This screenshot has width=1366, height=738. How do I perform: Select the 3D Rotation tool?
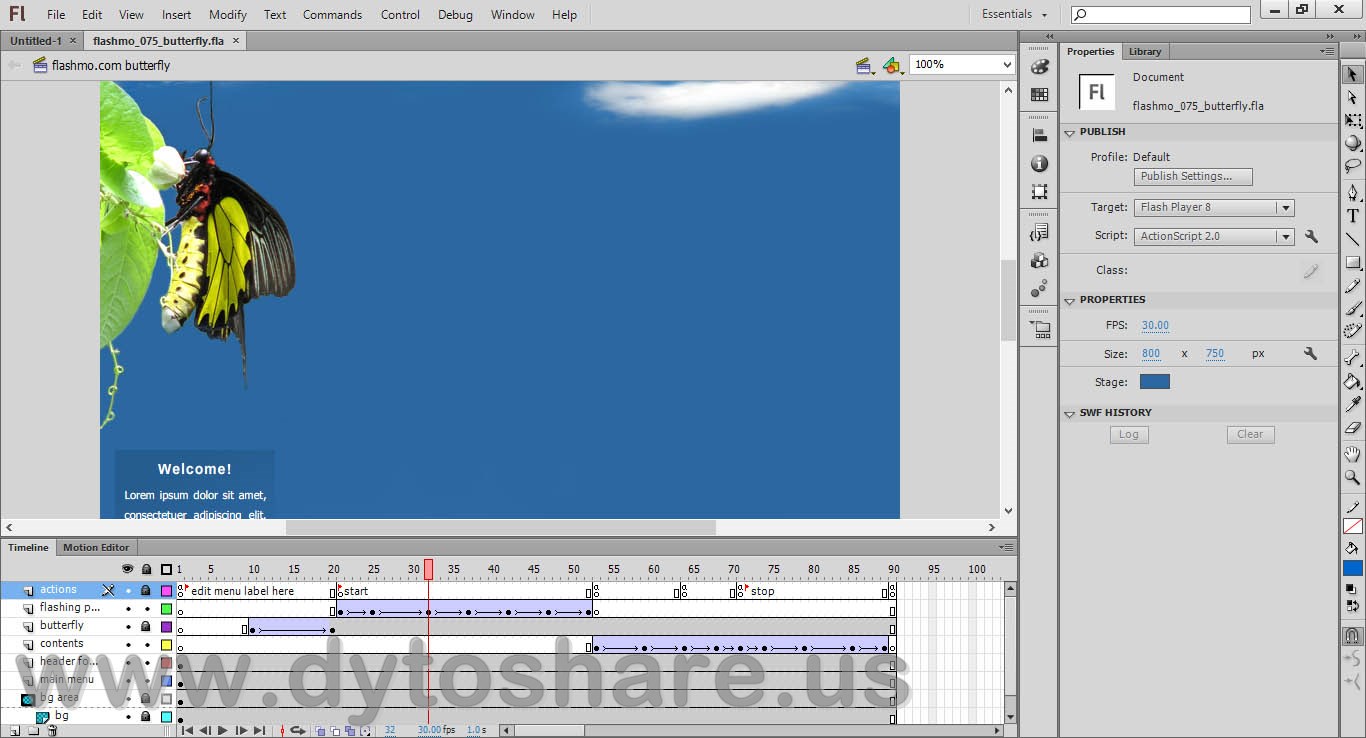[1352, 143]
